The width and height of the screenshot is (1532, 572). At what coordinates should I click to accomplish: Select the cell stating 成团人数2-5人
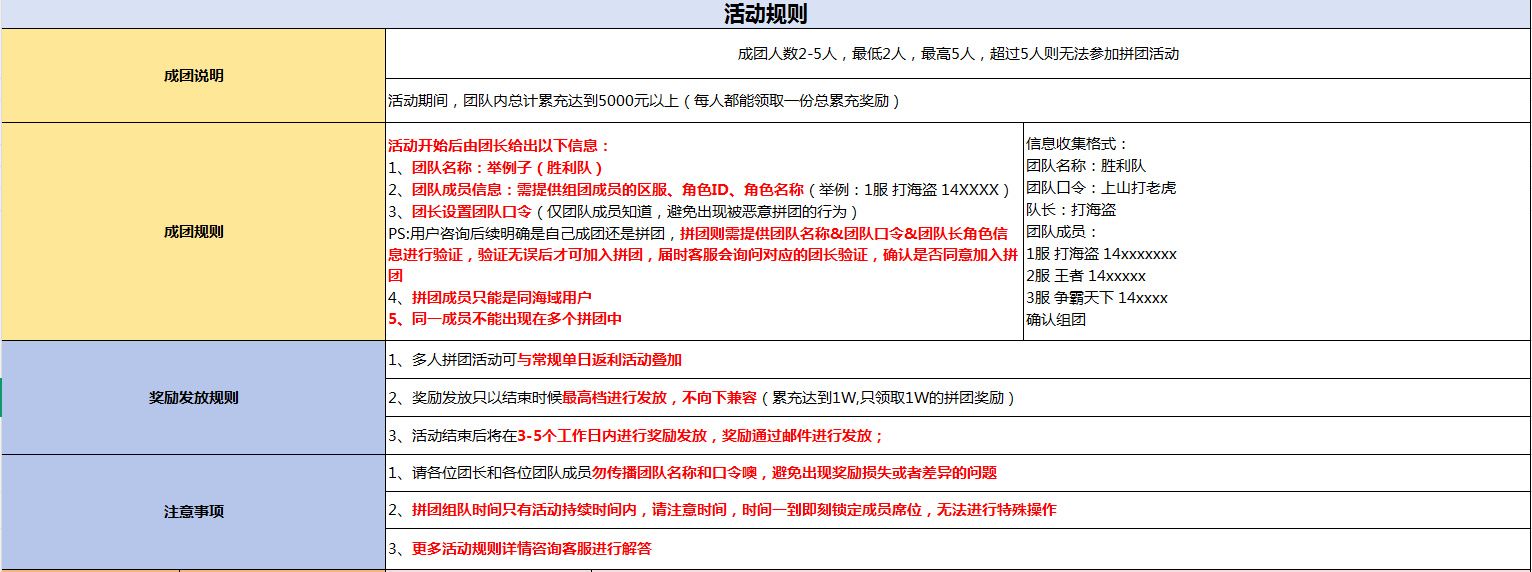click(x=957, y=54)
